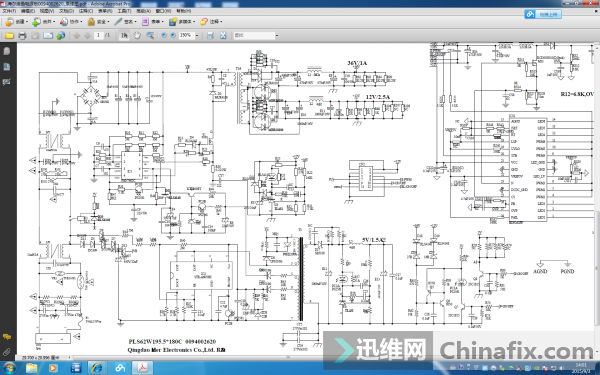This screenshot has height=375, width=600.
Task: Activate the marquee zoom magnifier tool
Action: [150, 35]
